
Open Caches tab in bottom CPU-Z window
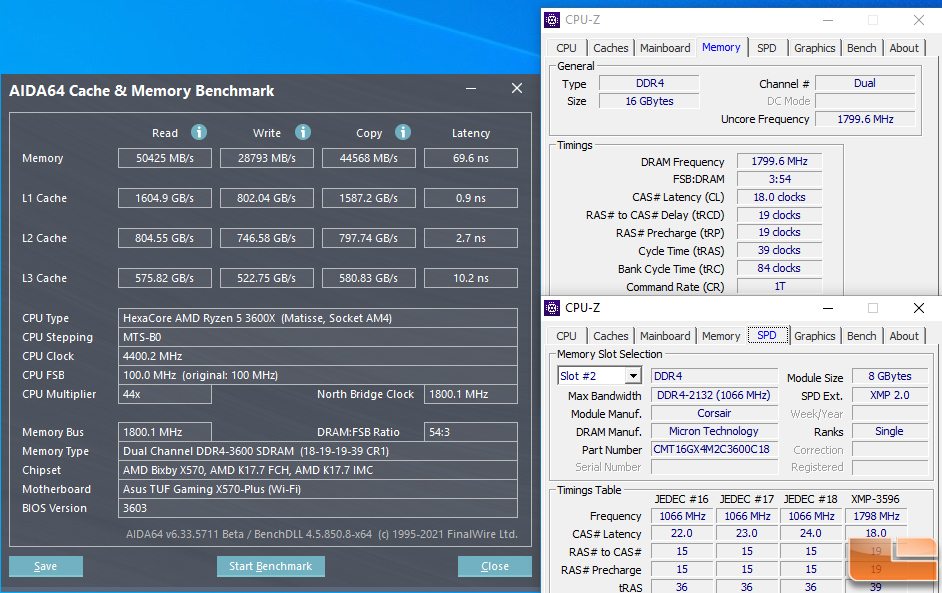coord(610,336)
